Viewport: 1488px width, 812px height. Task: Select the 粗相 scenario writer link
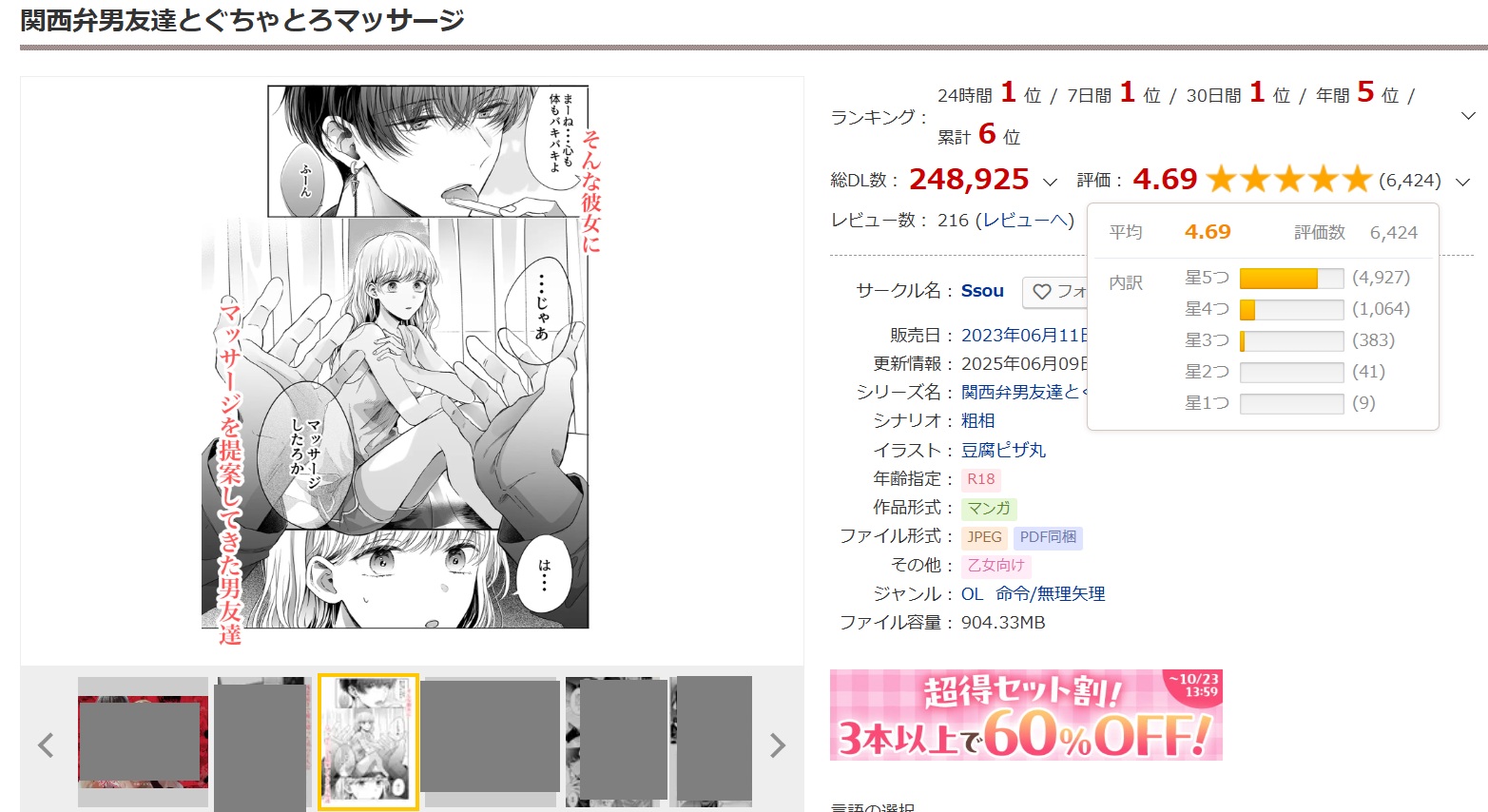click(977, 420)
